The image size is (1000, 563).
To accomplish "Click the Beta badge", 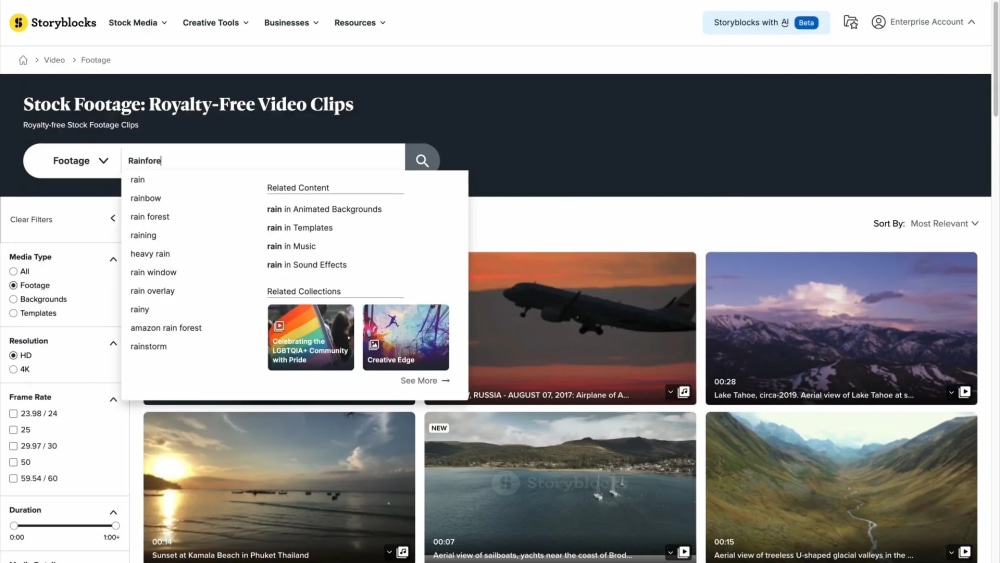I will (x=806, y=22).
